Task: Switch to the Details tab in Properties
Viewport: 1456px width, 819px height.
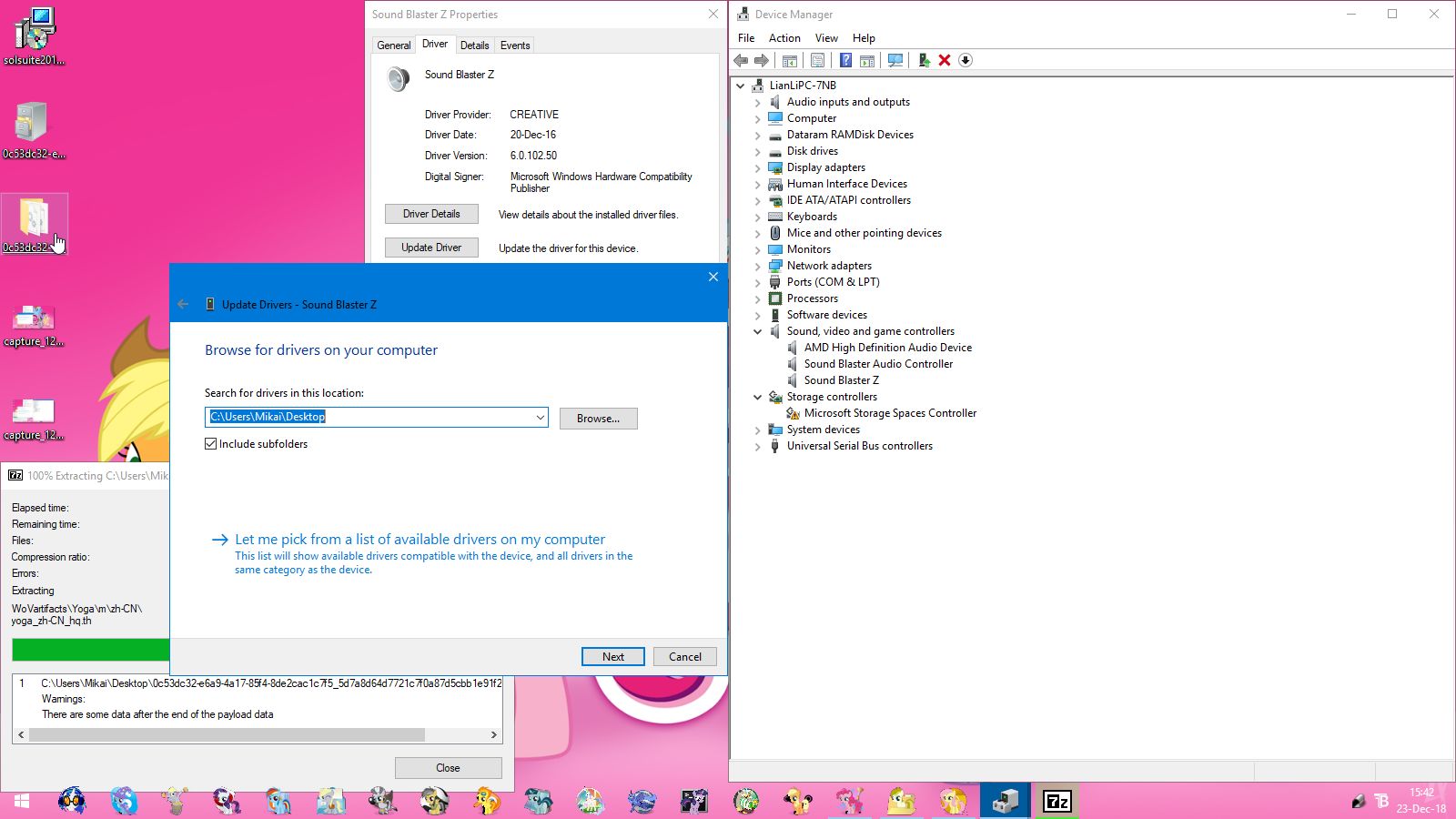Action: pos(474,45)
